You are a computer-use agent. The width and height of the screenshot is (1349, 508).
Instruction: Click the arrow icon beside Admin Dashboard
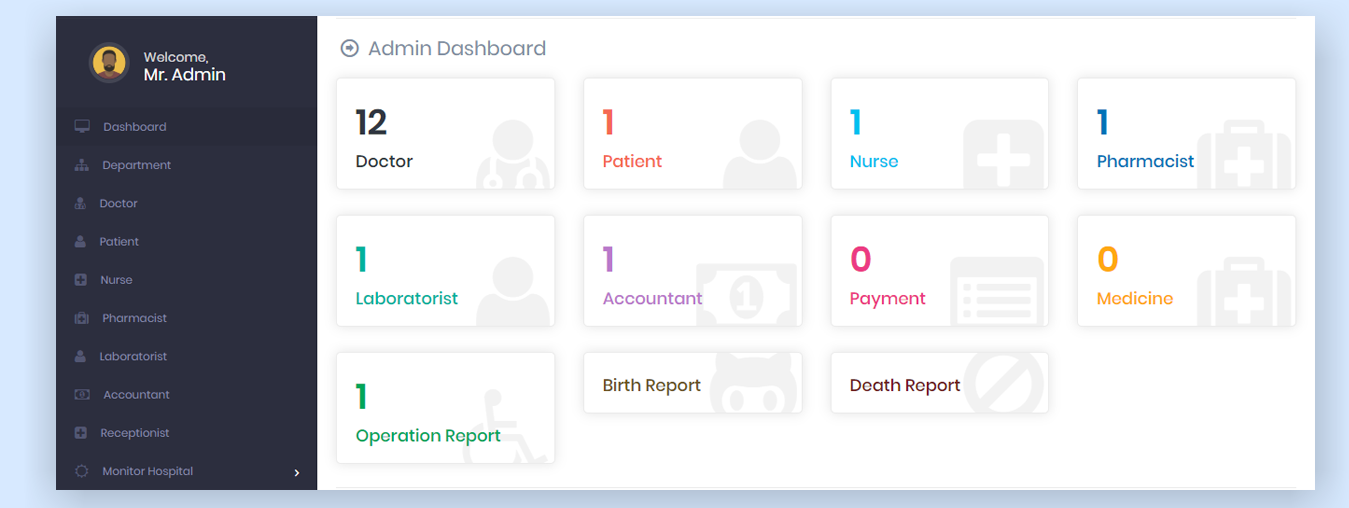point(349,48)
